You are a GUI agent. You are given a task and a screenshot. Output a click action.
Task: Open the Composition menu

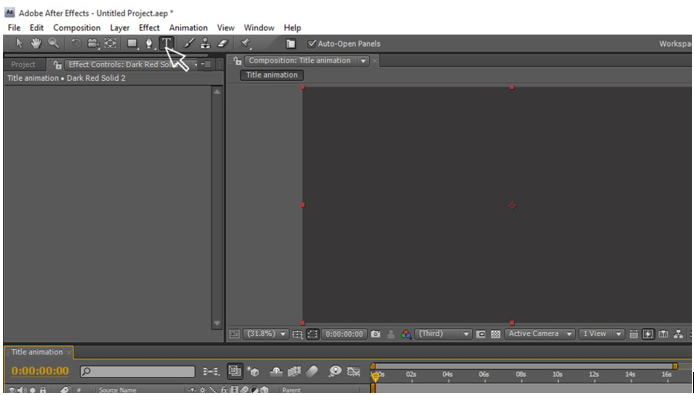point(77,27)
